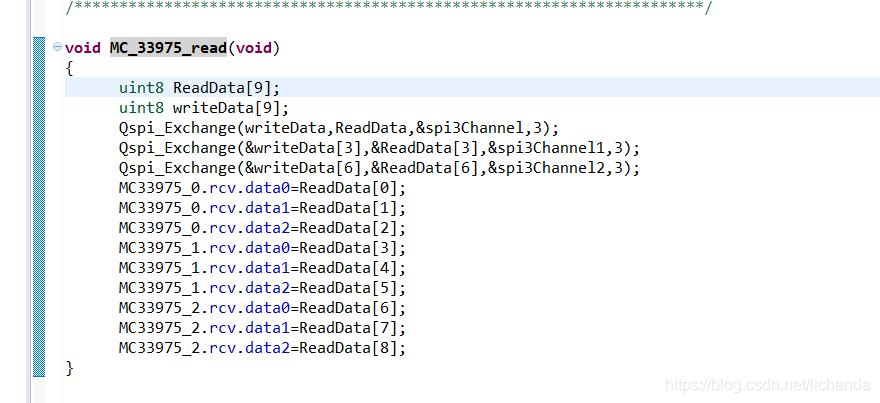Click the void return type keyword
880x403 pixels.
pyautogui.click(x=84, y=48)
